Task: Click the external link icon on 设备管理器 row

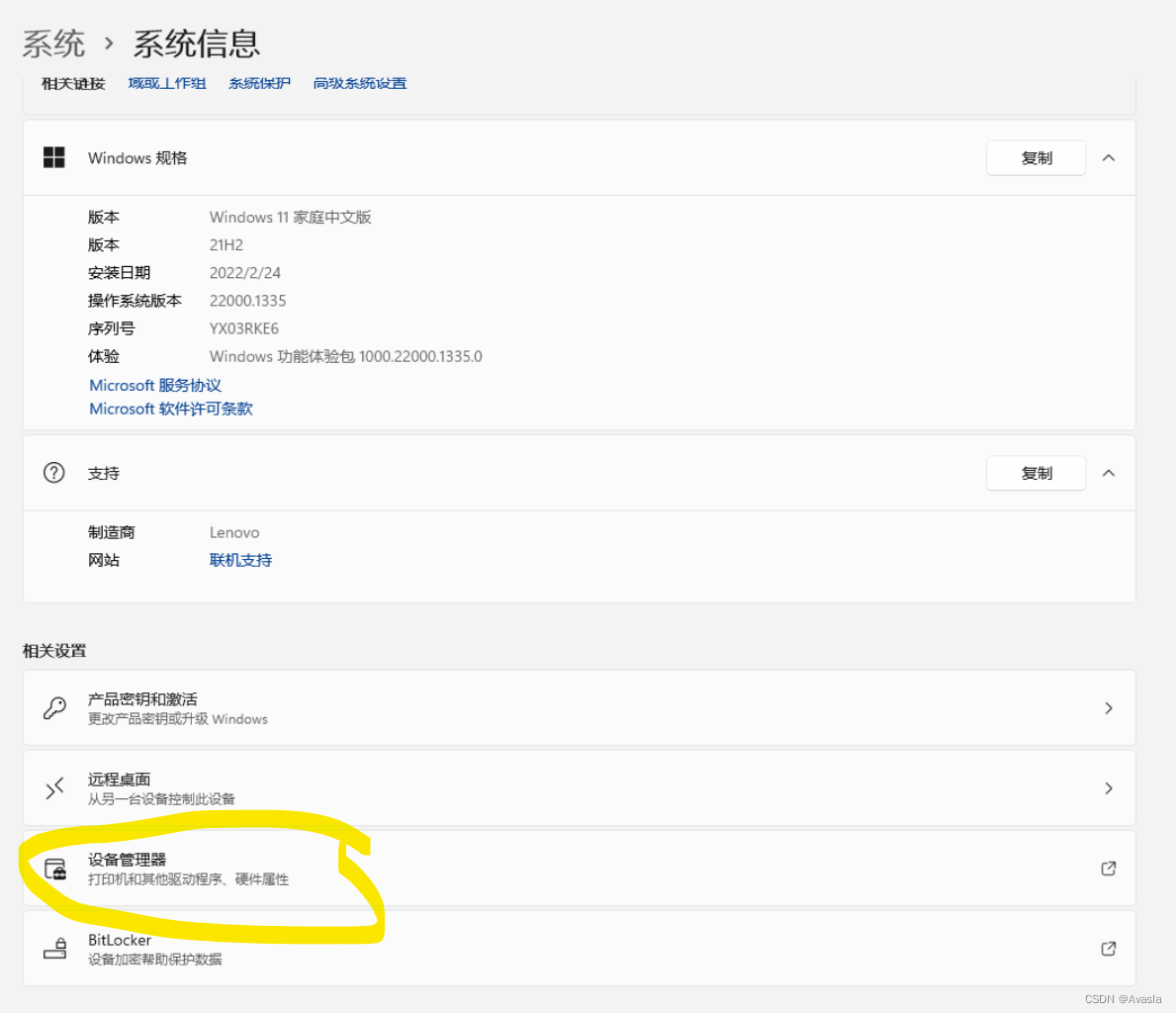Action: 1109,869
